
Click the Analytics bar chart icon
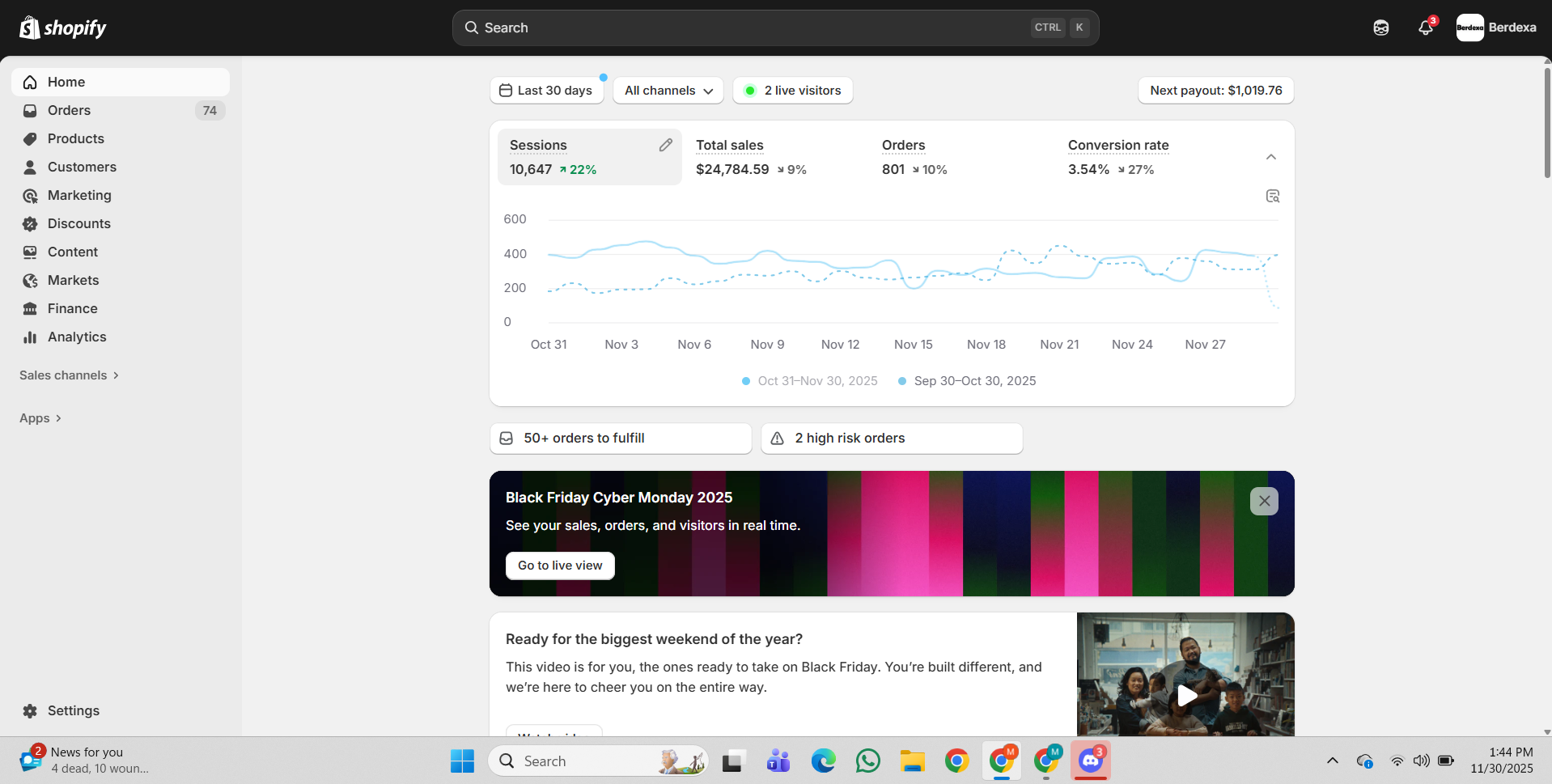(30, 337)
